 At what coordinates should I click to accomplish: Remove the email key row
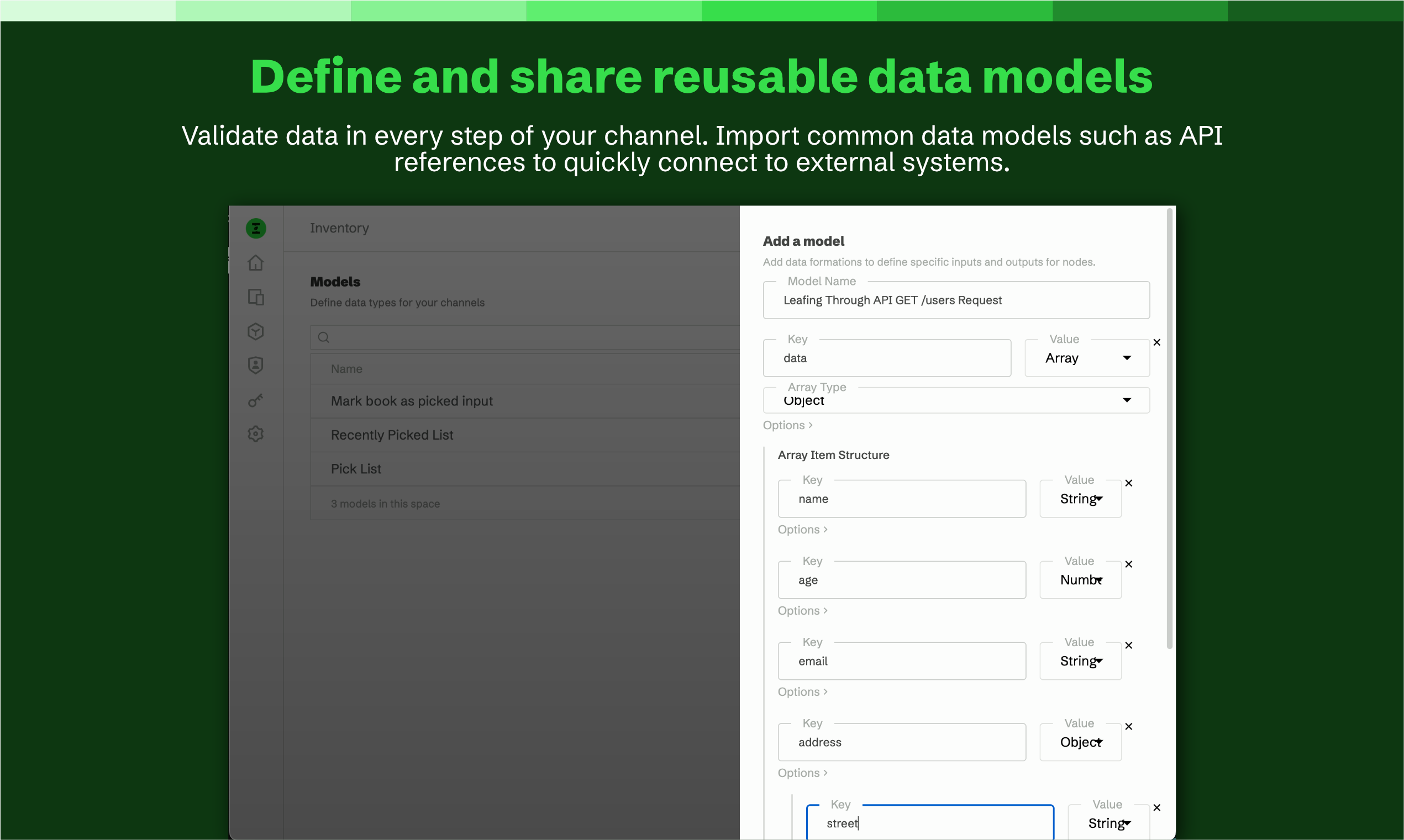click(1128, 645)
